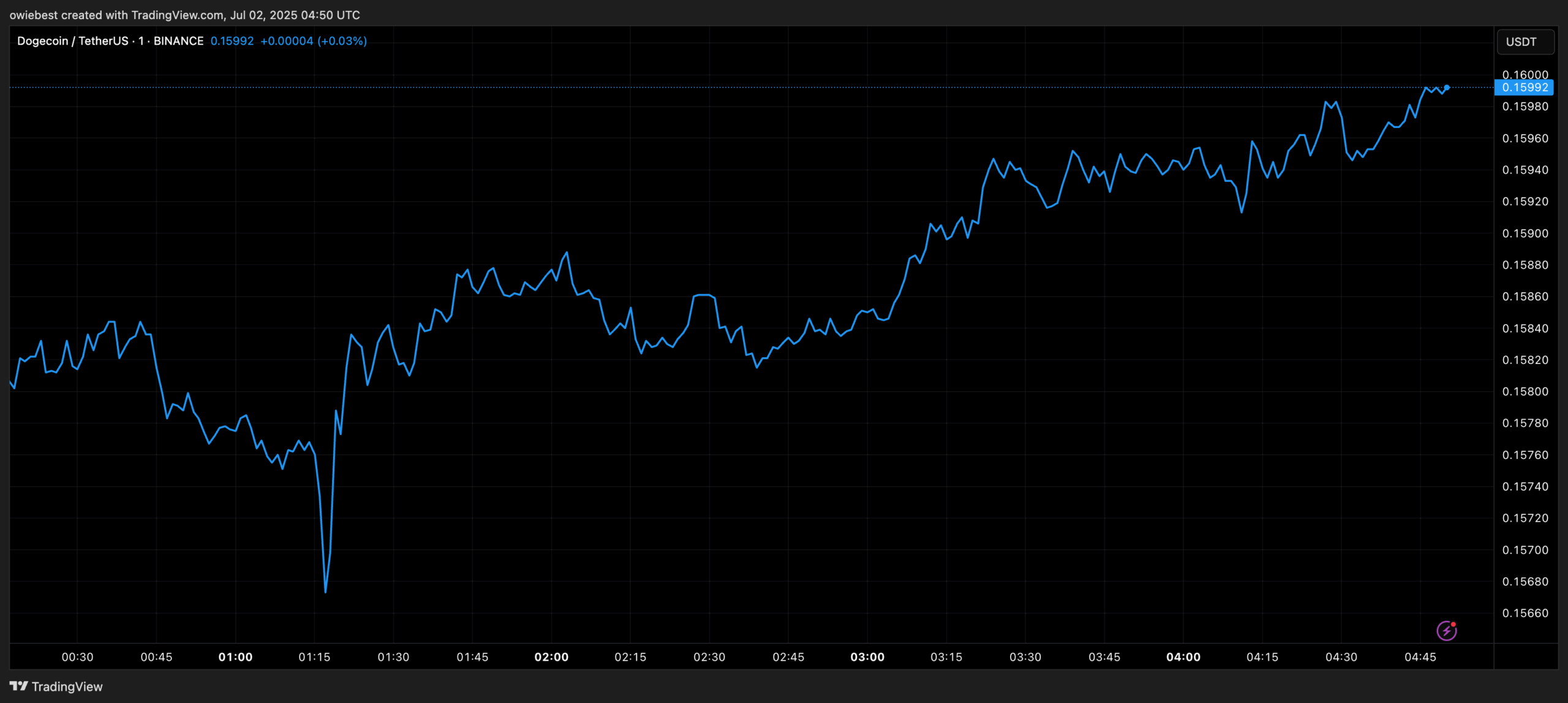Click the 0.15920 price axis label
The image size is (1568, 703).
(1525, 202)
